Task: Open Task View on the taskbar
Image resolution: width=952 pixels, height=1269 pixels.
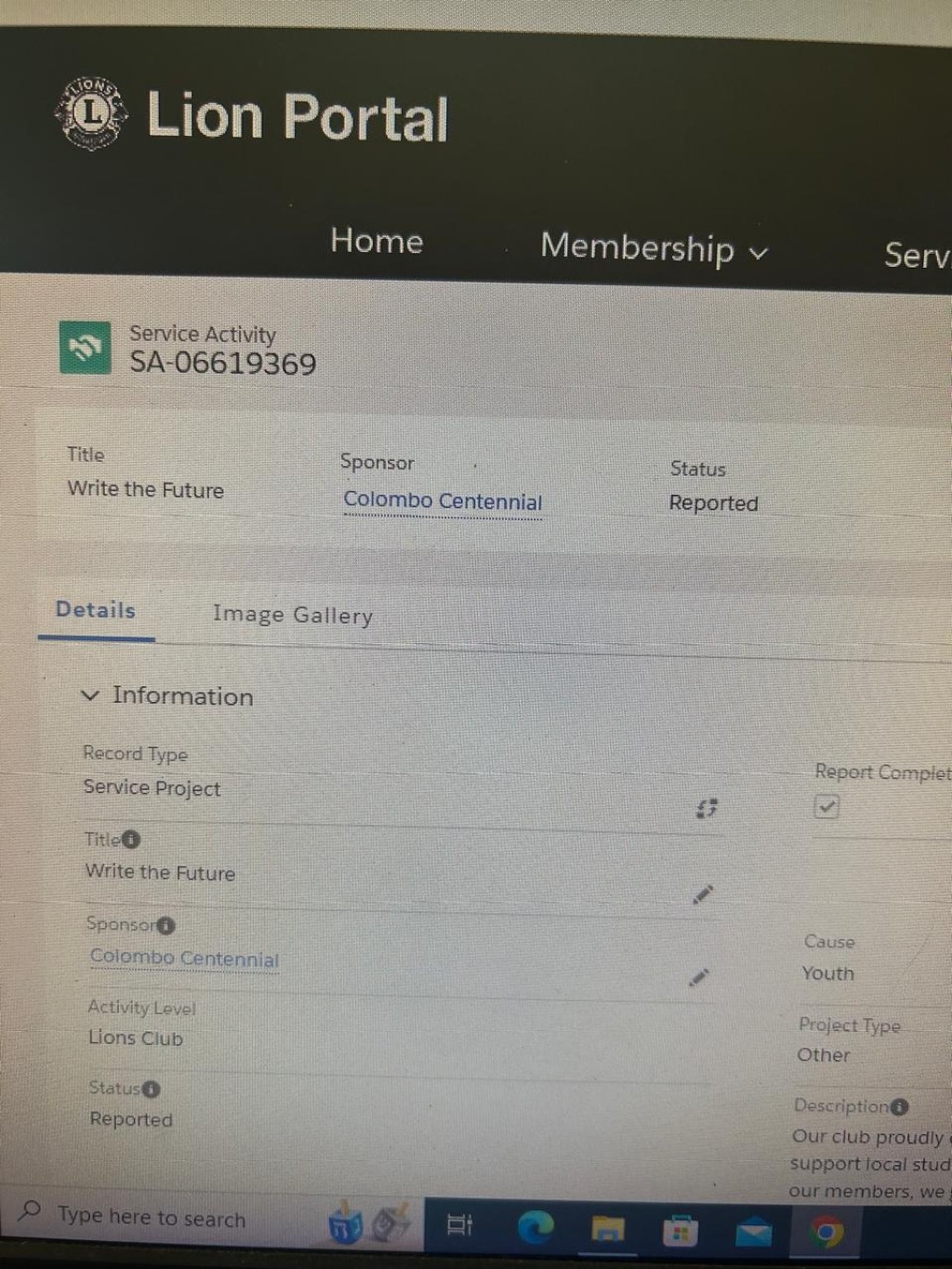Action: tap(460, 1225)
